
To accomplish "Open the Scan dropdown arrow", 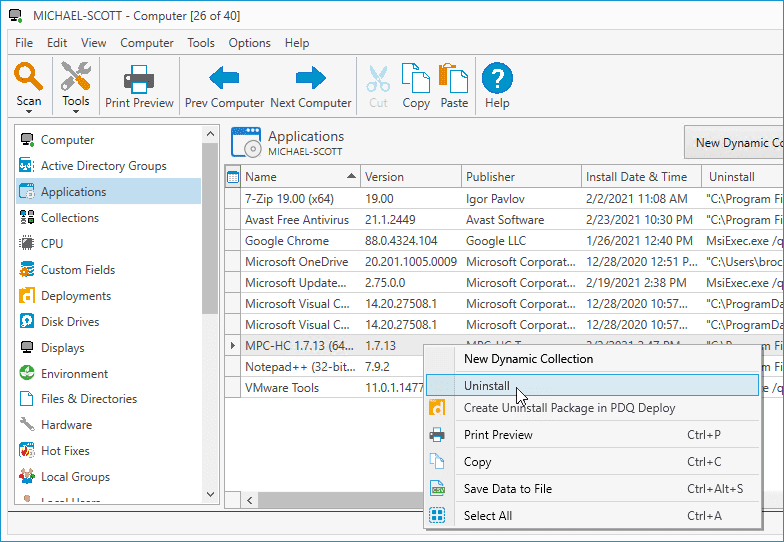I will 28,112.
